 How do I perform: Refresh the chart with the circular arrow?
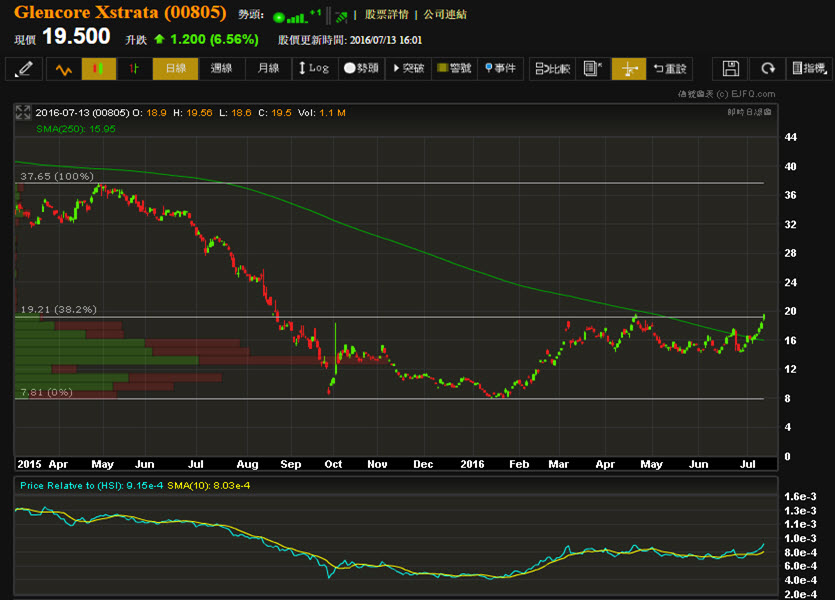pyautogui.click(x=767, y=69)
